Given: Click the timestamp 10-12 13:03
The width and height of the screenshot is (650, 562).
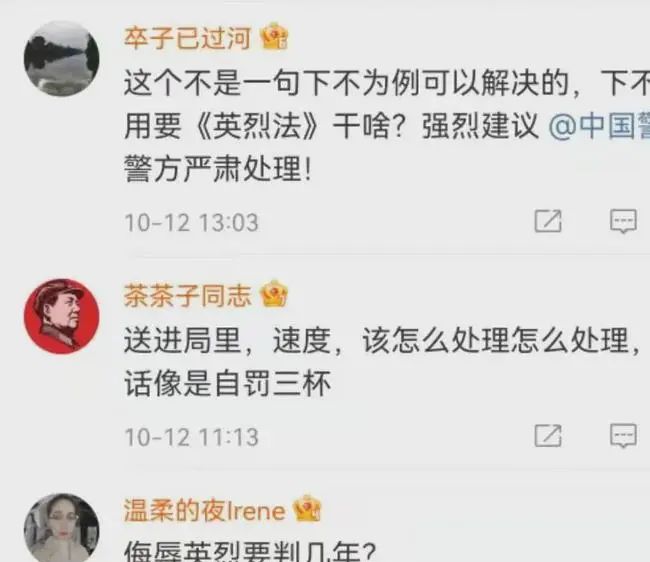Looking at the screenshot, I should tap(192, 222).
